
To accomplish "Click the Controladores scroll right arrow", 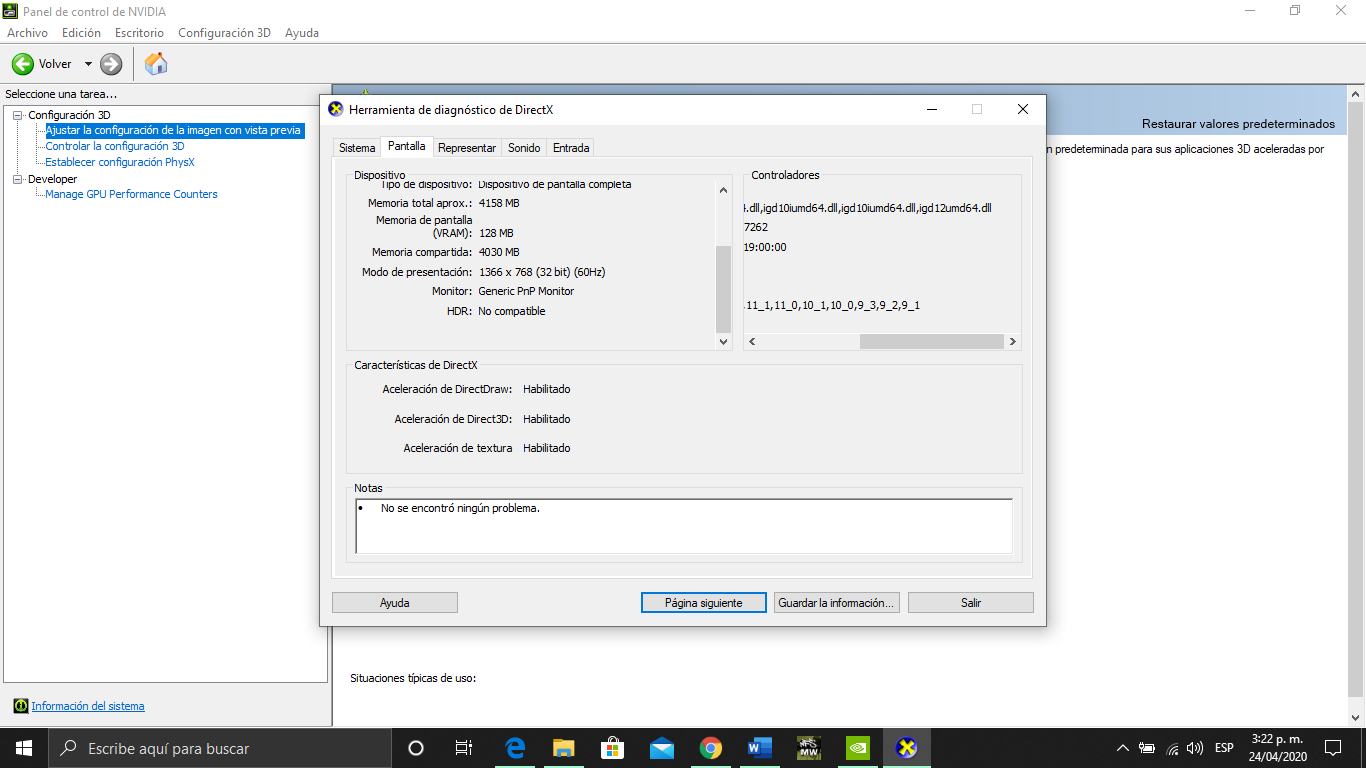I will pos(1012,341).
